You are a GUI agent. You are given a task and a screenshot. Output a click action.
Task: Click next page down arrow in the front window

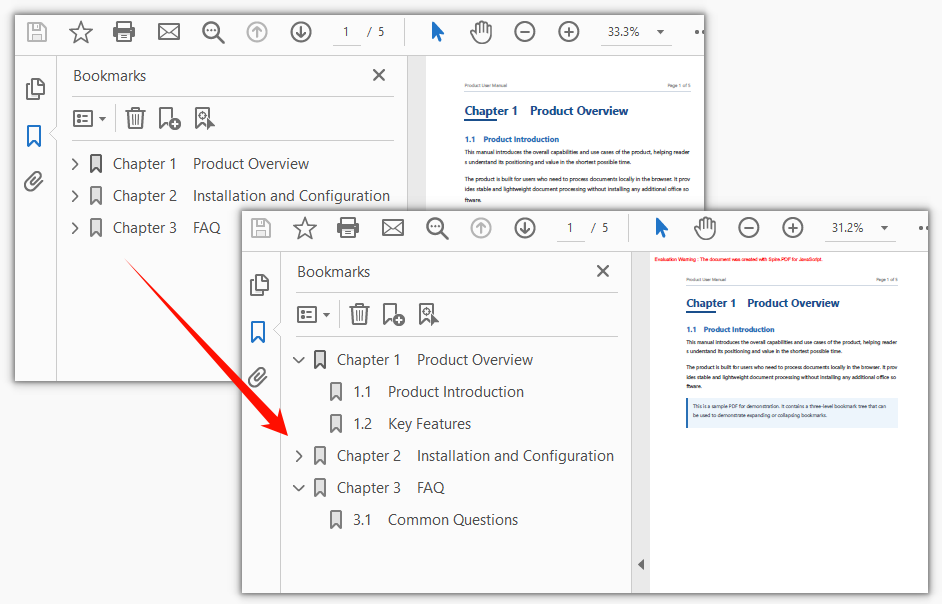tap(525, 228)
